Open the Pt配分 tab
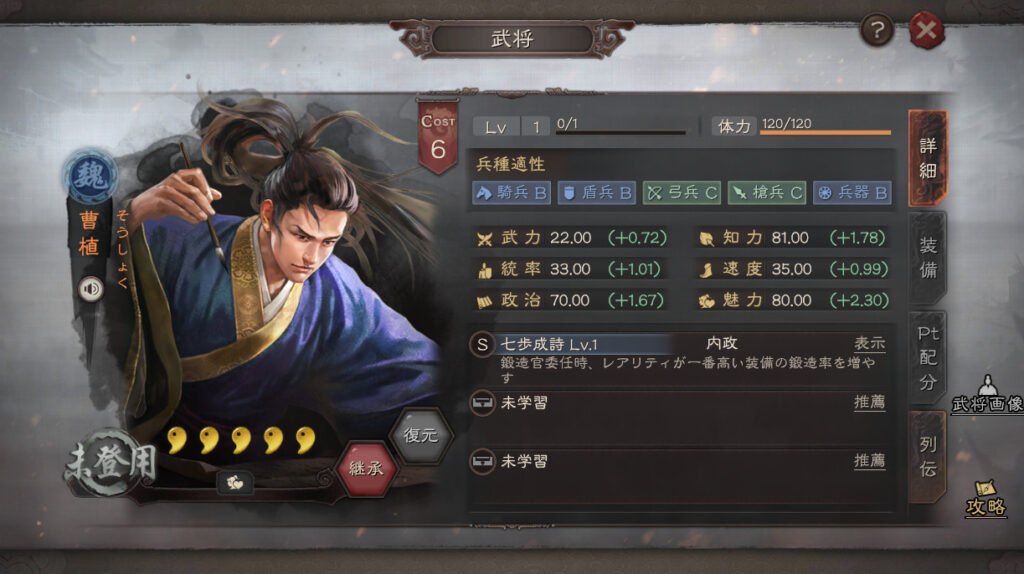Image resolution: width=1024 pixels, height=574 pixels. pyautogui.click(x=927, y=358)
